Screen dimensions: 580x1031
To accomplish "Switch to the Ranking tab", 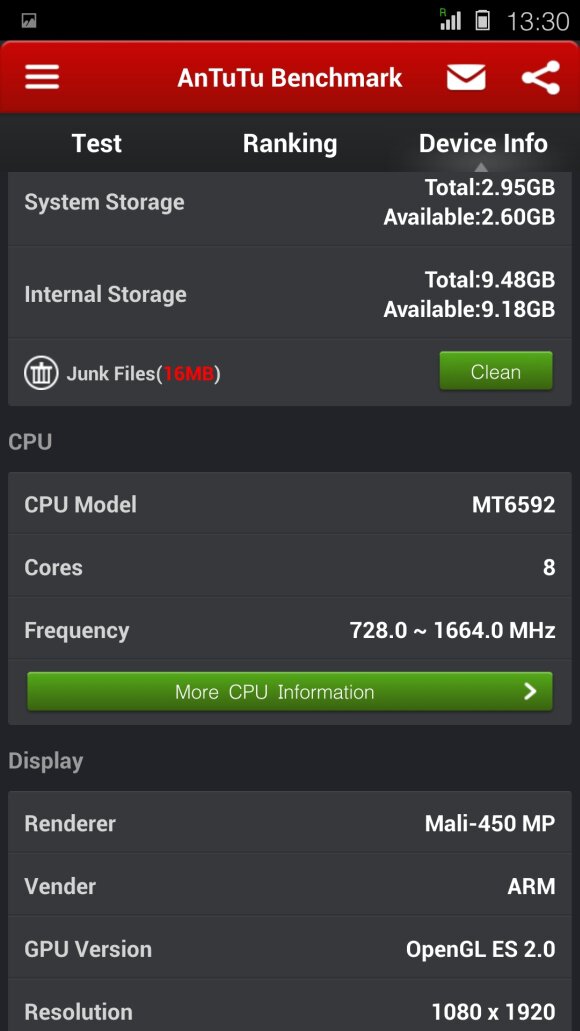I will pos(290,143).
